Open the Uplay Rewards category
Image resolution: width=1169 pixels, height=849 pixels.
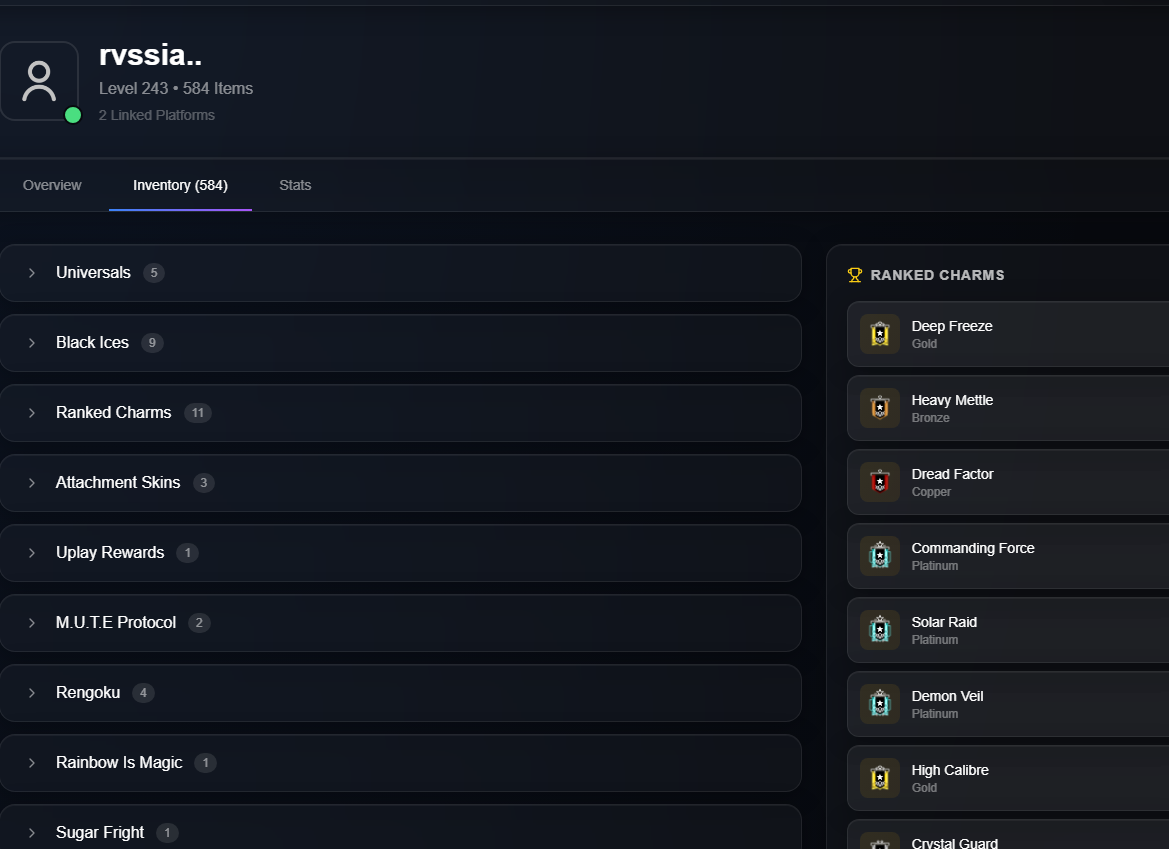[400, 553]
